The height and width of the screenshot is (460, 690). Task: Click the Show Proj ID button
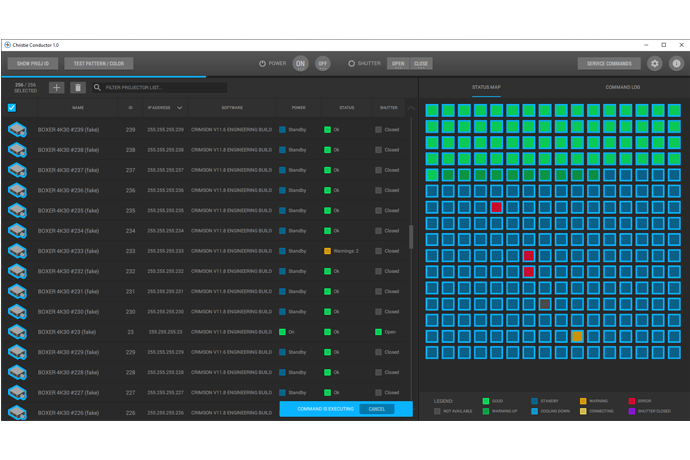point(32,63)
